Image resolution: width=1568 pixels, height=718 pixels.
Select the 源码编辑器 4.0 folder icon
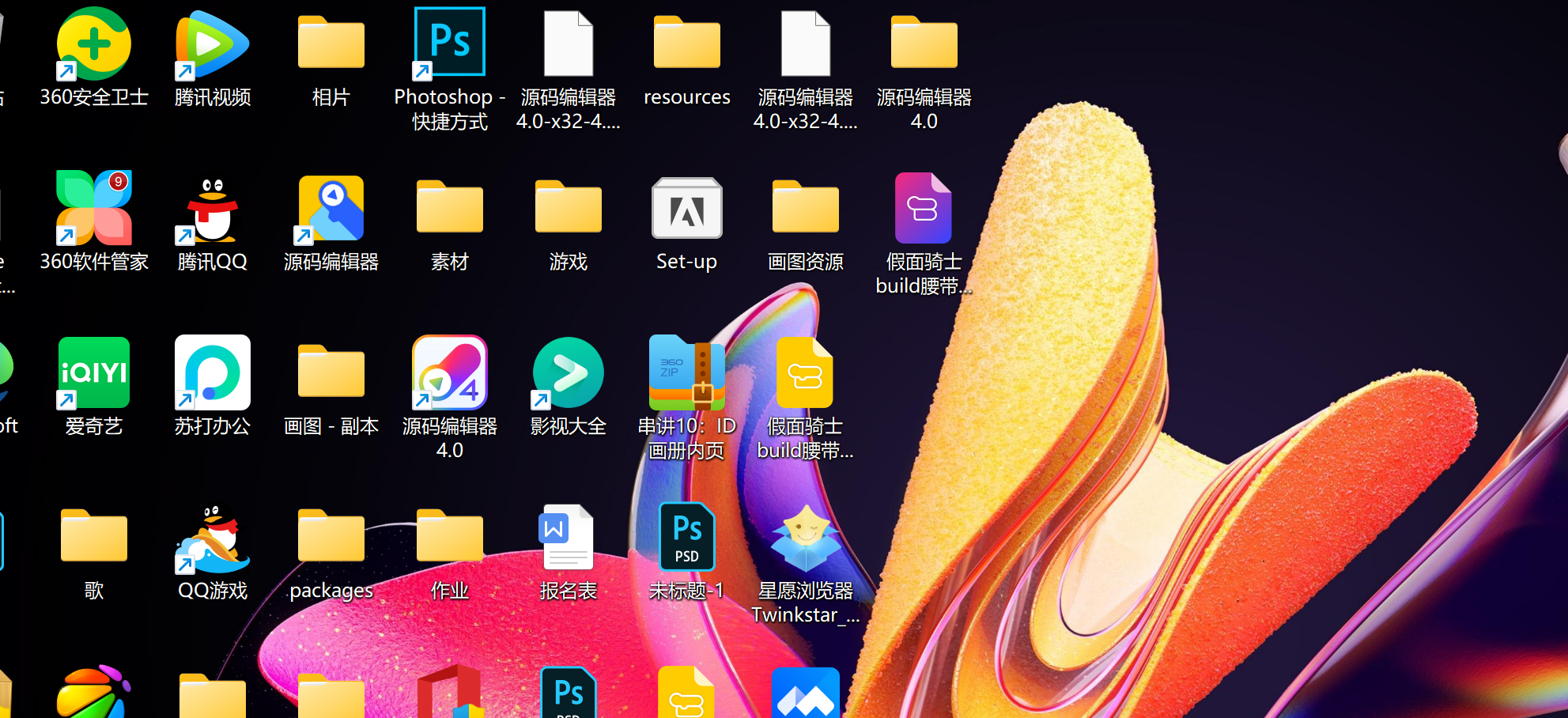click(924, 43)
